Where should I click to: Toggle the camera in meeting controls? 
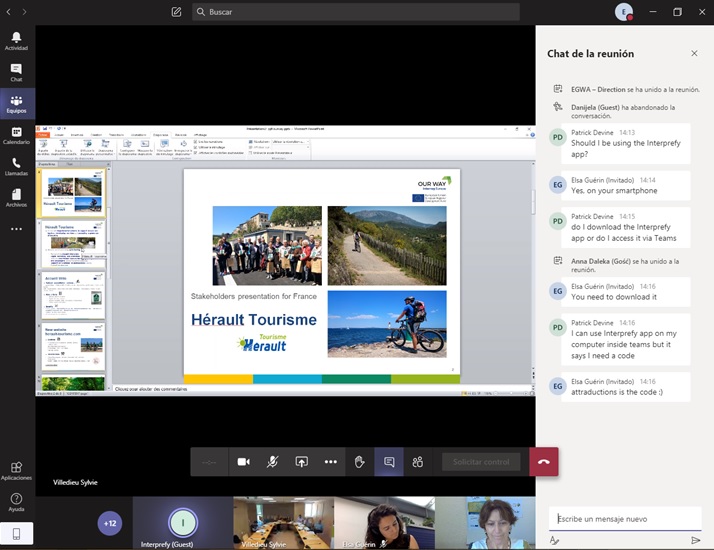243,462
